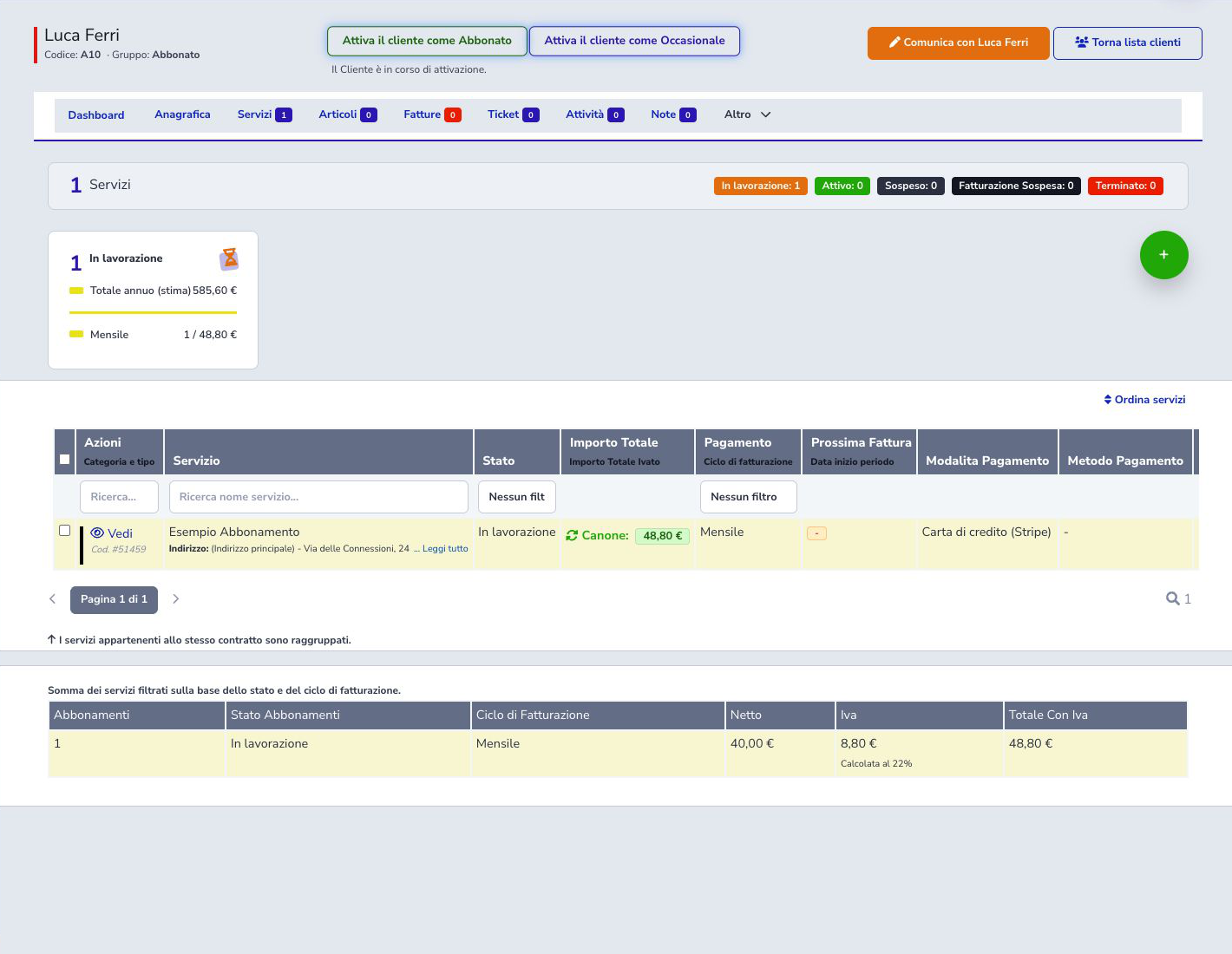Click the users icon in Torna lista clienti
Viewport: 1232px width, 954px height.
click(1081, 42)
